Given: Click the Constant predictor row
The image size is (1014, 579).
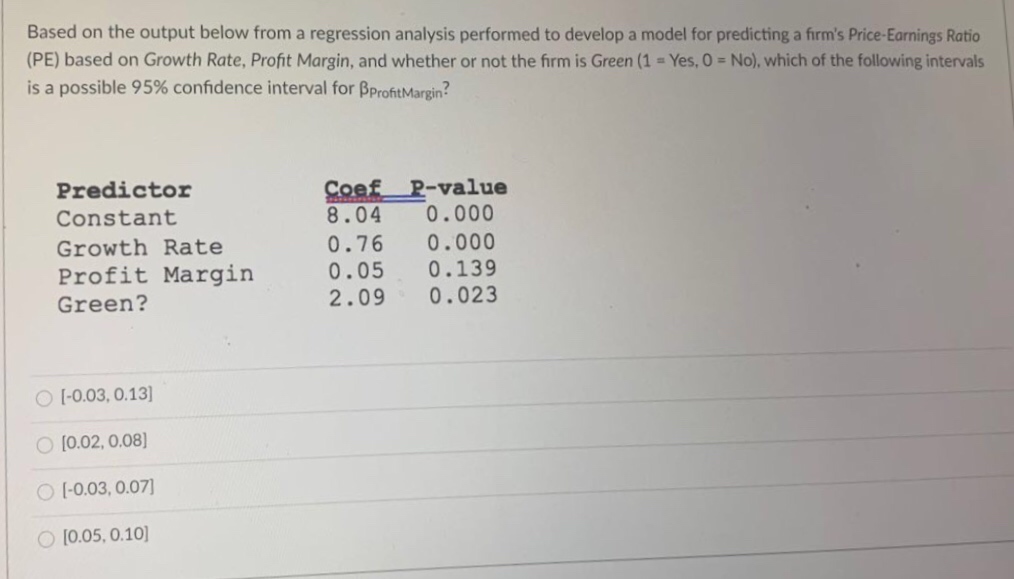Looking at the screenshot, I should coord(117,218).
